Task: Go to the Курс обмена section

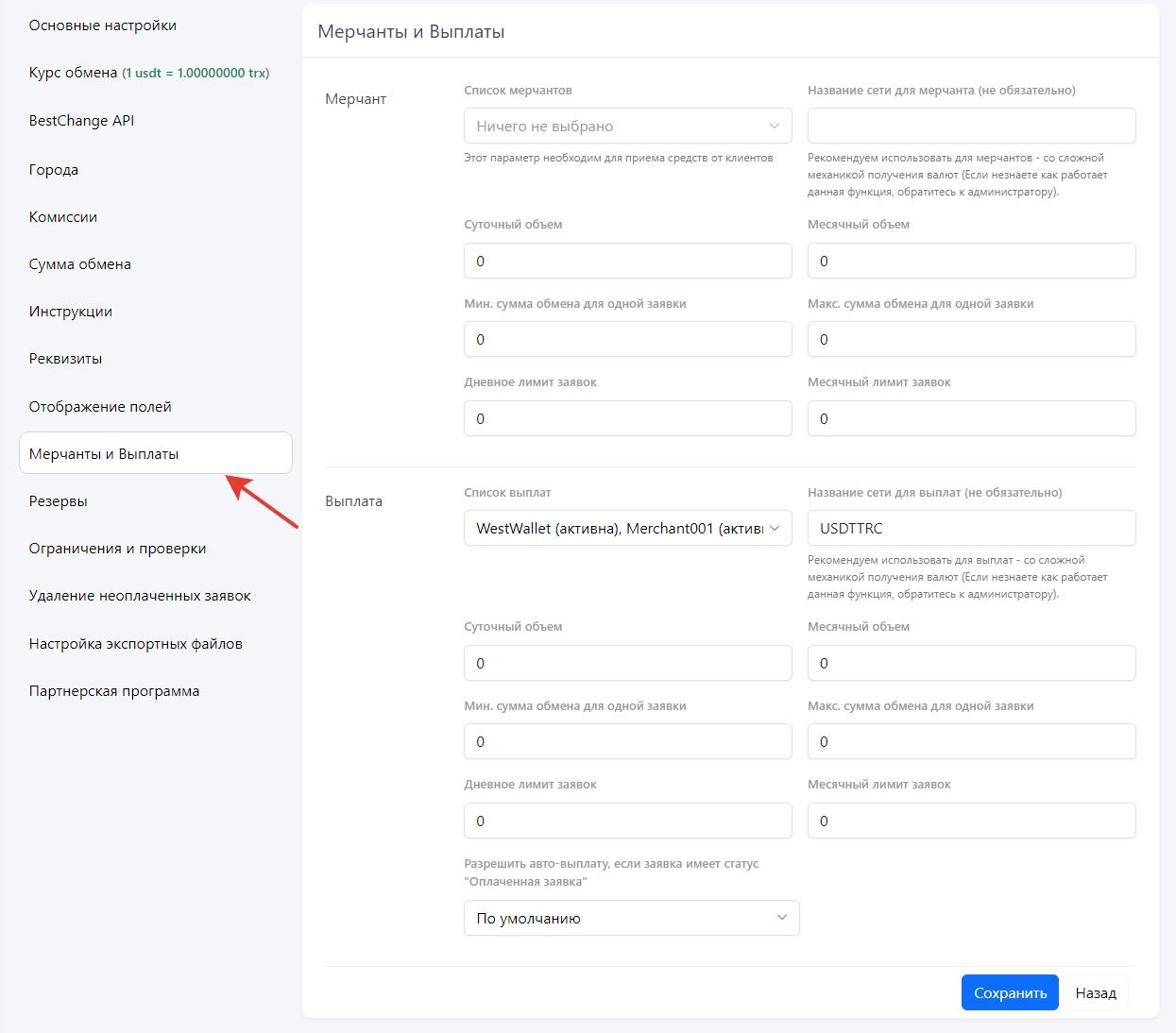Action: 74,73
